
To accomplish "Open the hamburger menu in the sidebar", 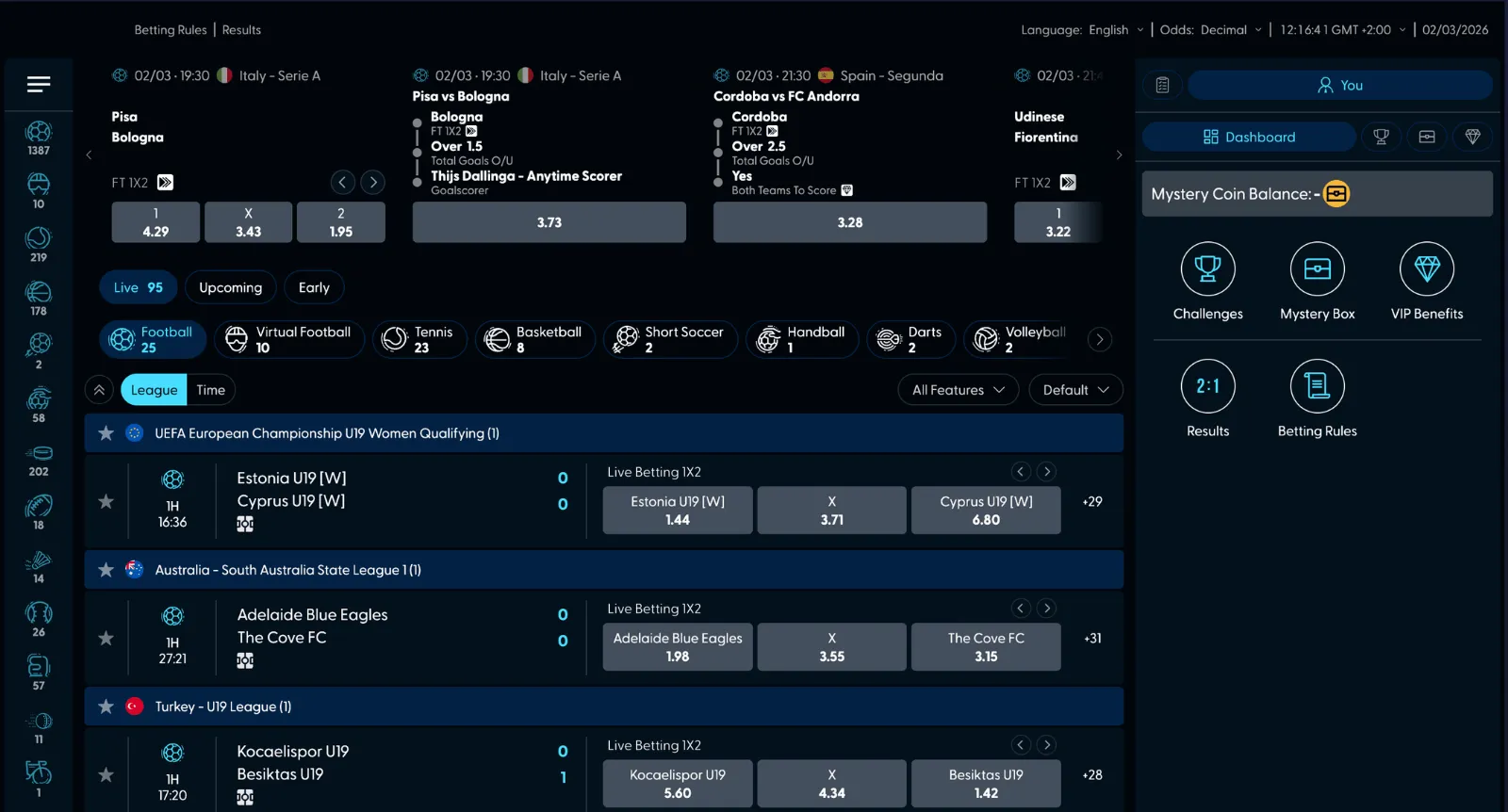I will pyautogui.click(x=39, y=85).
